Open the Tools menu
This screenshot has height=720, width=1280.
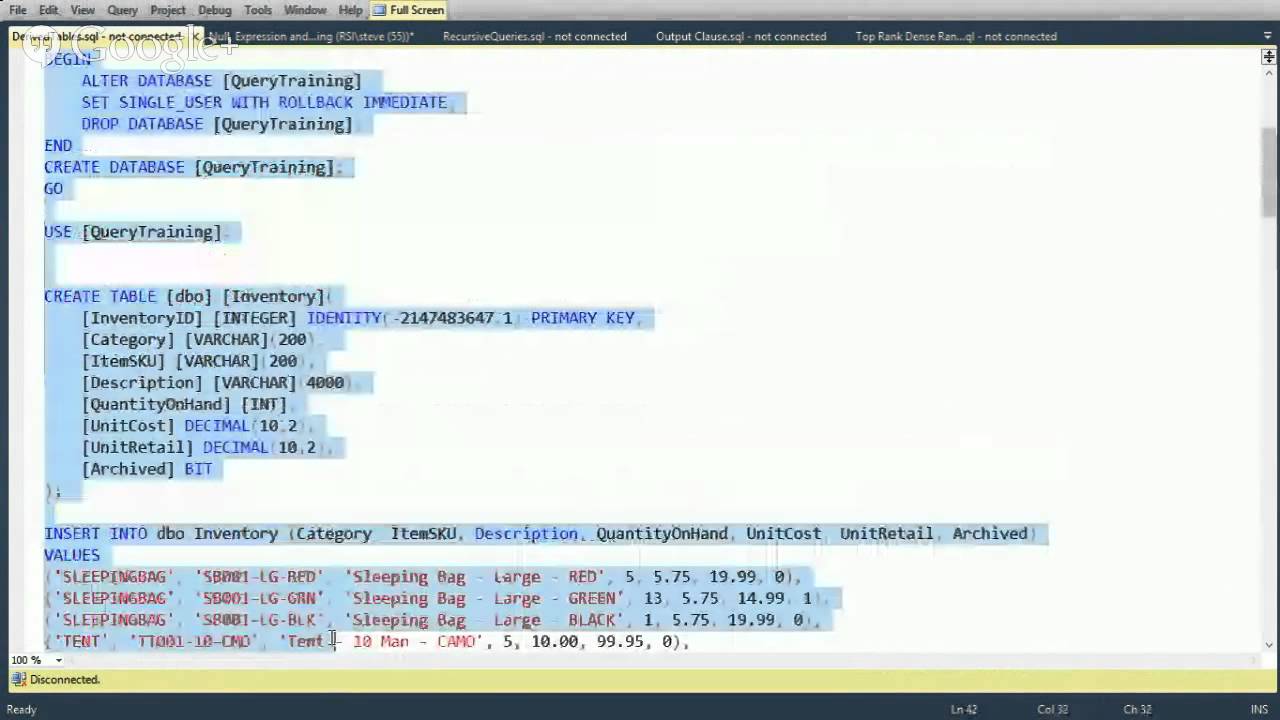tap(257, 10)
